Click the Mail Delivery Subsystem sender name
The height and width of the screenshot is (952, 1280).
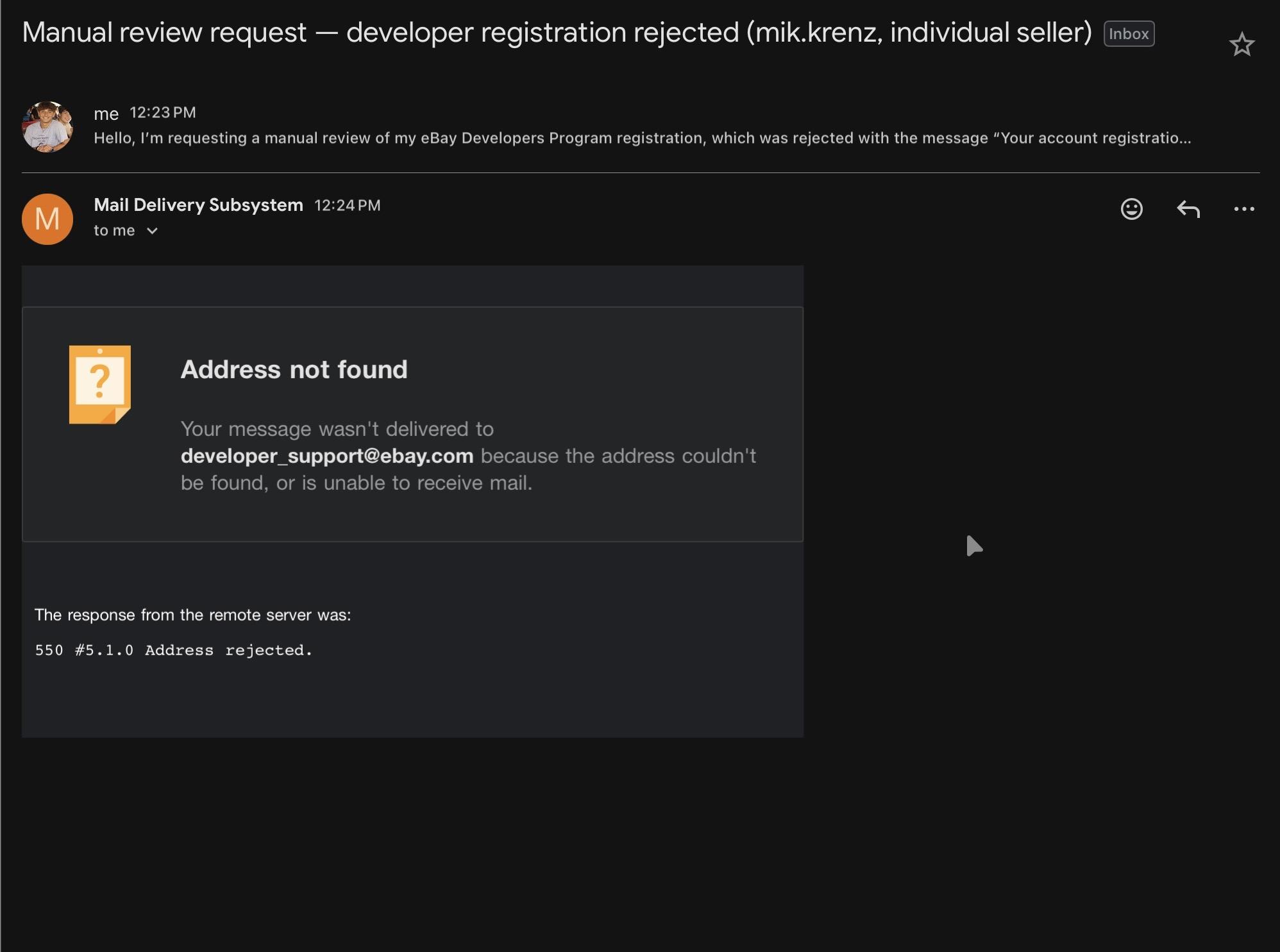tap(198, 205)
